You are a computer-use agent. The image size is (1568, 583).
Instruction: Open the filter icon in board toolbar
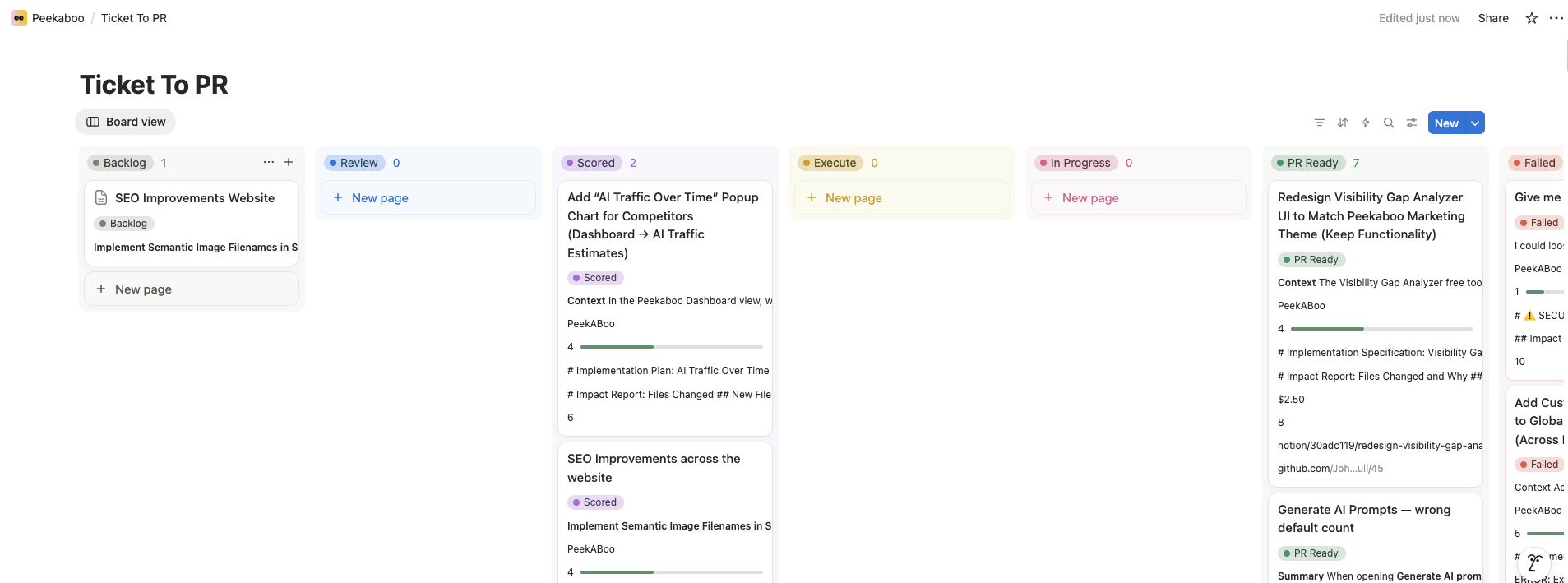[x=1319, y=123]
